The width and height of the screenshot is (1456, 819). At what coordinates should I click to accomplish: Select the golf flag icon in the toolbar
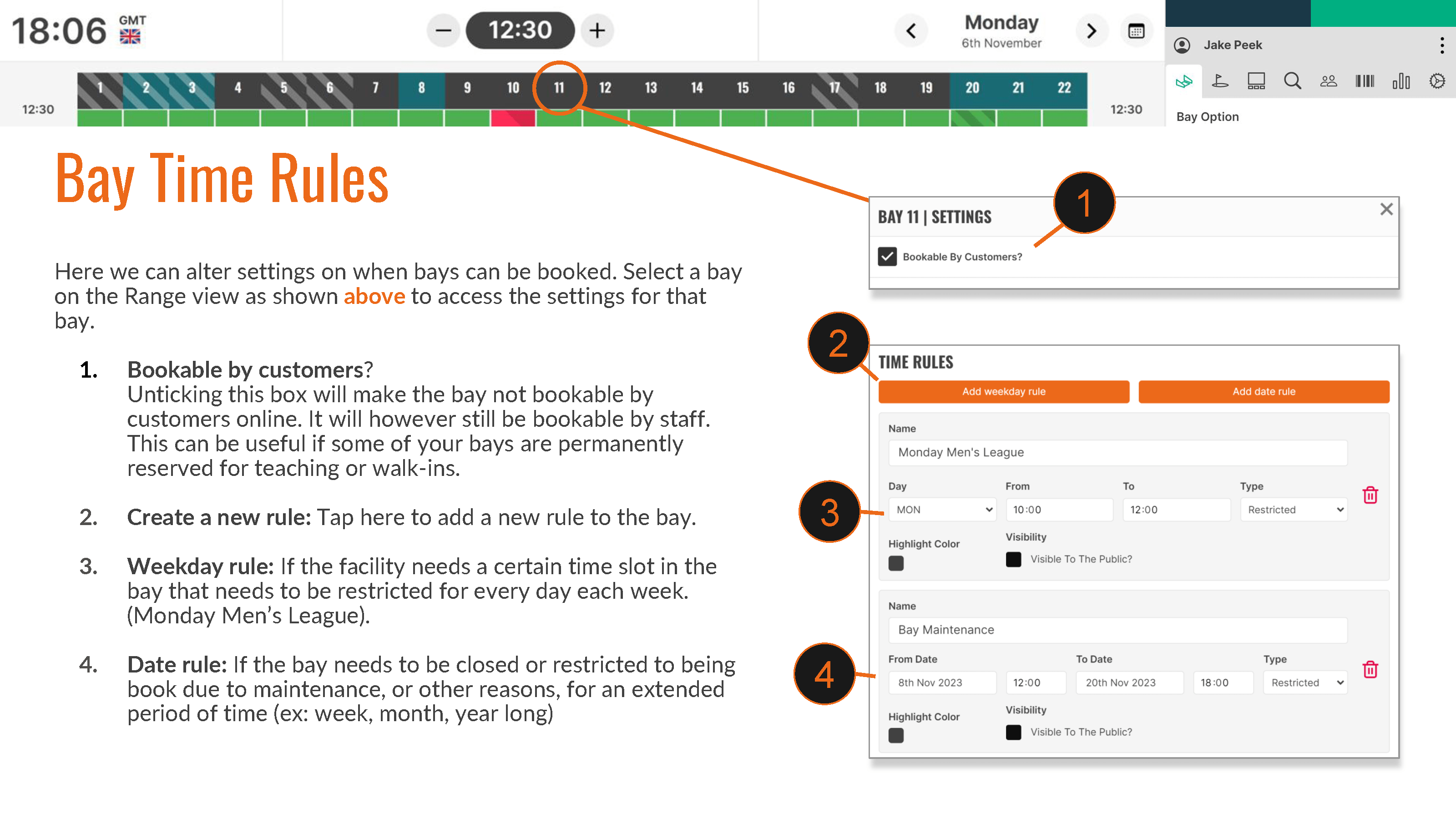click(x=1220, y=81)
